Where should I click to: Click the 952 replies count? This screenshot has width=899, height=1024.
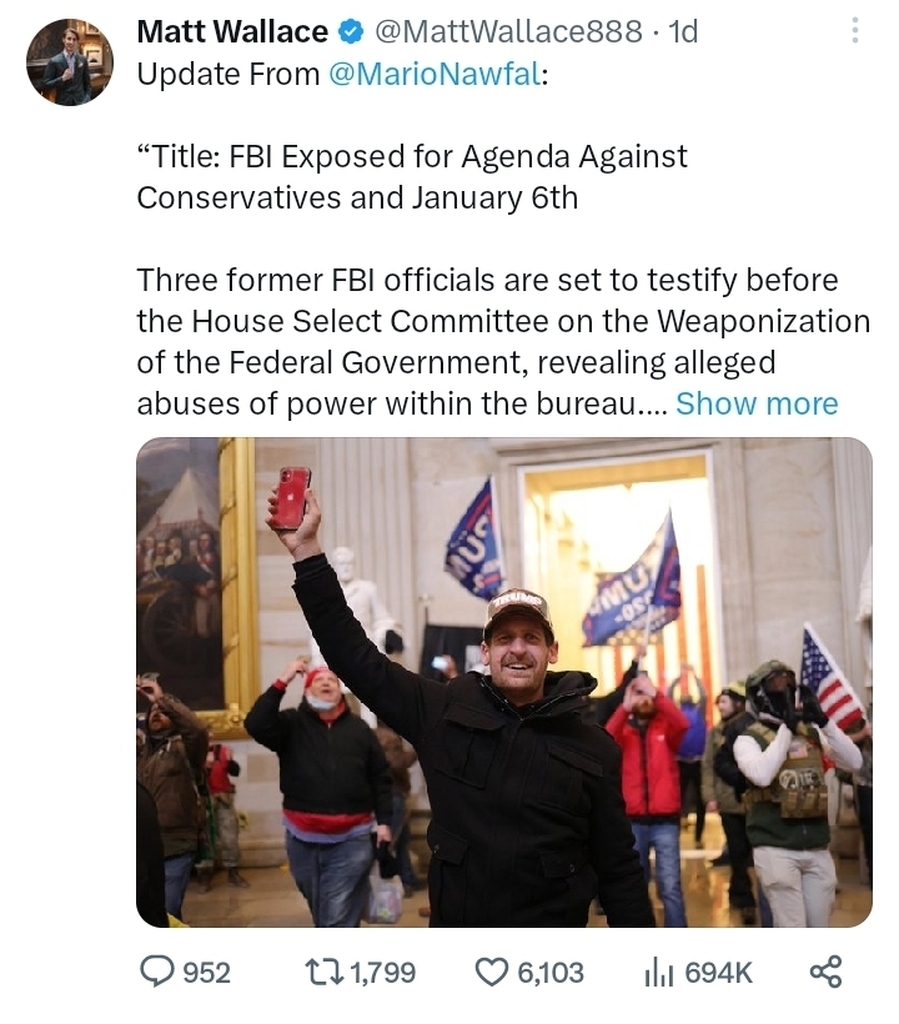(206, 972)
